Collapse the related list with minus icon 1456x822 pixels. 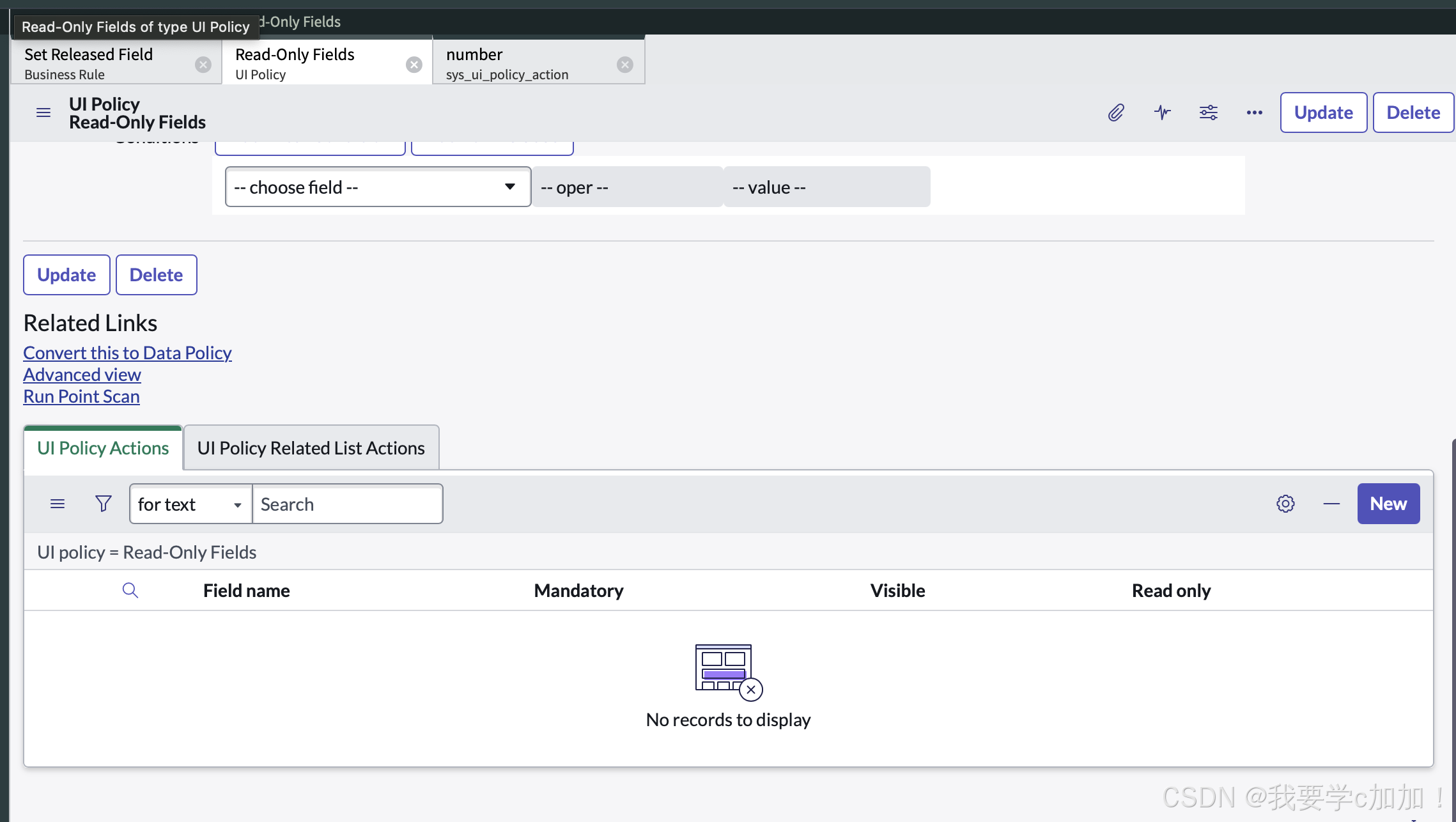[x=1331, y=504]
